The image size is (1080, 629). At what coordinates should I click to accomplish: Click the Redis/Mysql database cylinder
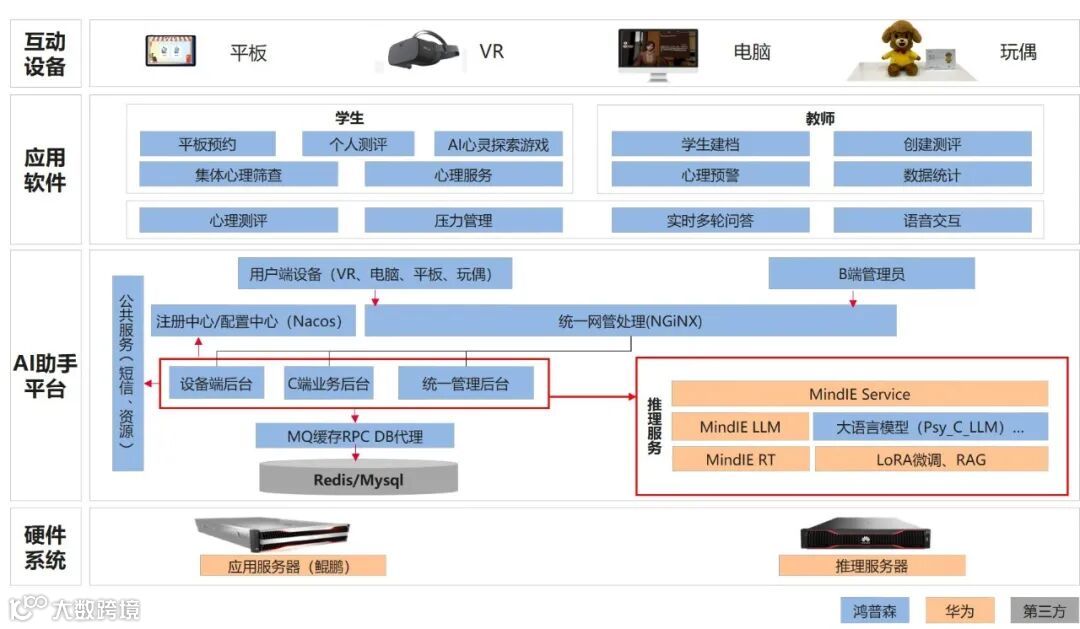click(358, 477)
